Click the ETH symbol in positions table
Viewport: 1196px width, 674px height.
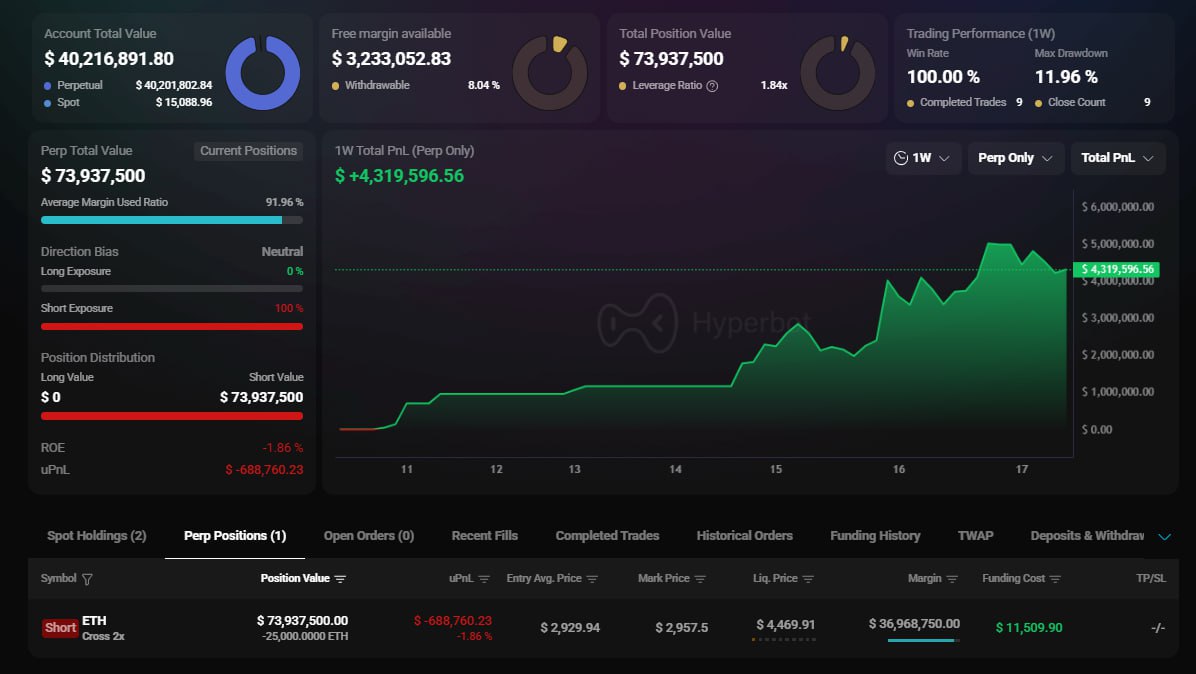(94, 621)
